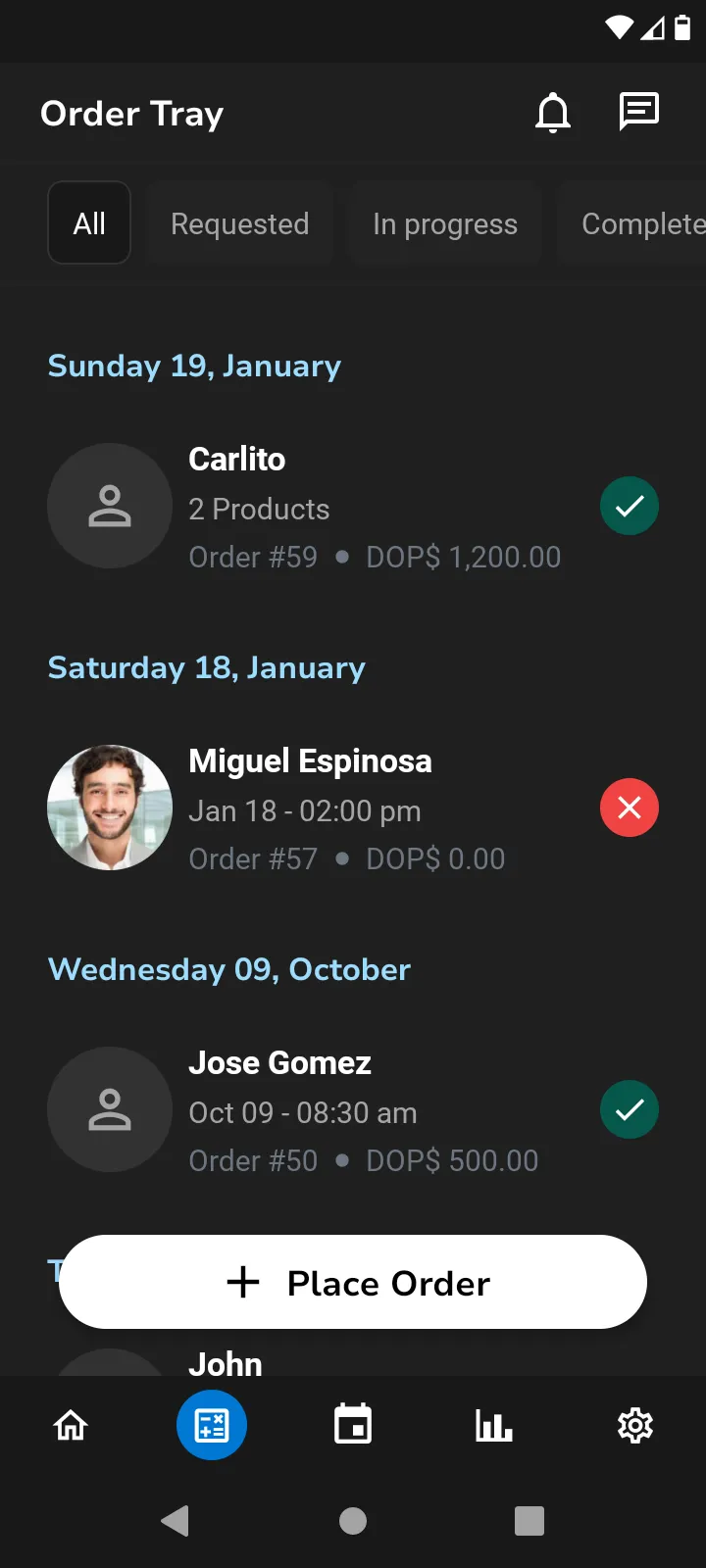This screenshot has height=1568, width=706.
Task: Tap Carlito's placeholder avatar
Action: pos(110,506)
